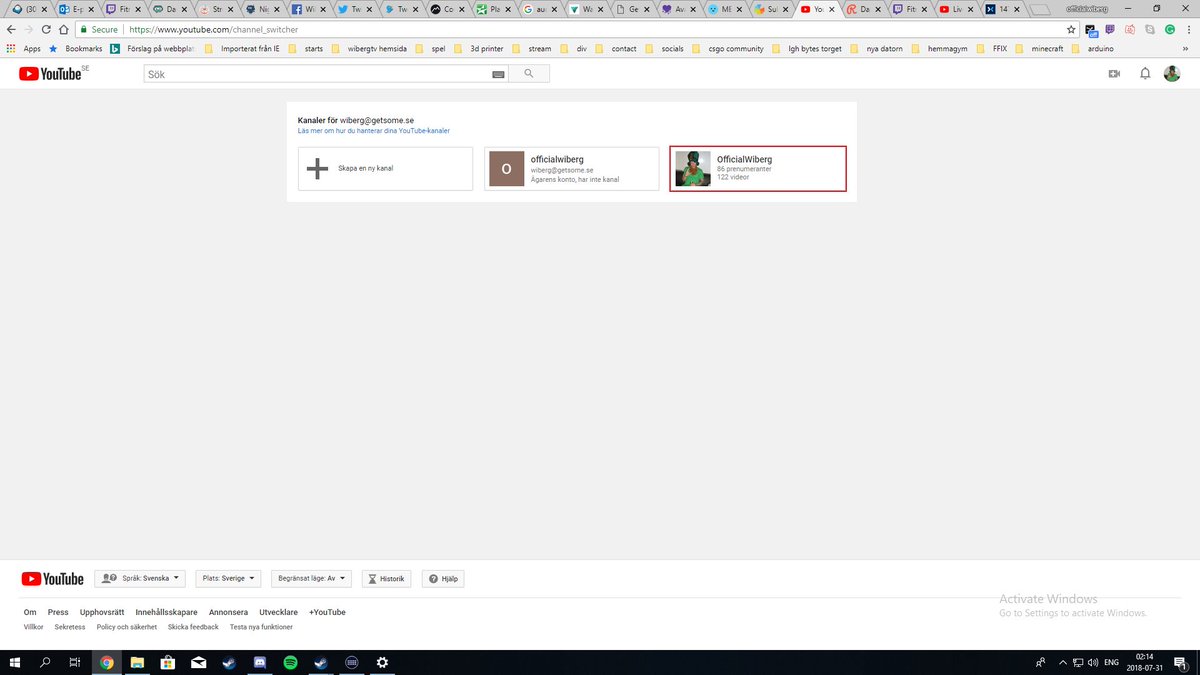Go back with Chrome's back arrow
1200x675 pixels.
pos(11,30)
